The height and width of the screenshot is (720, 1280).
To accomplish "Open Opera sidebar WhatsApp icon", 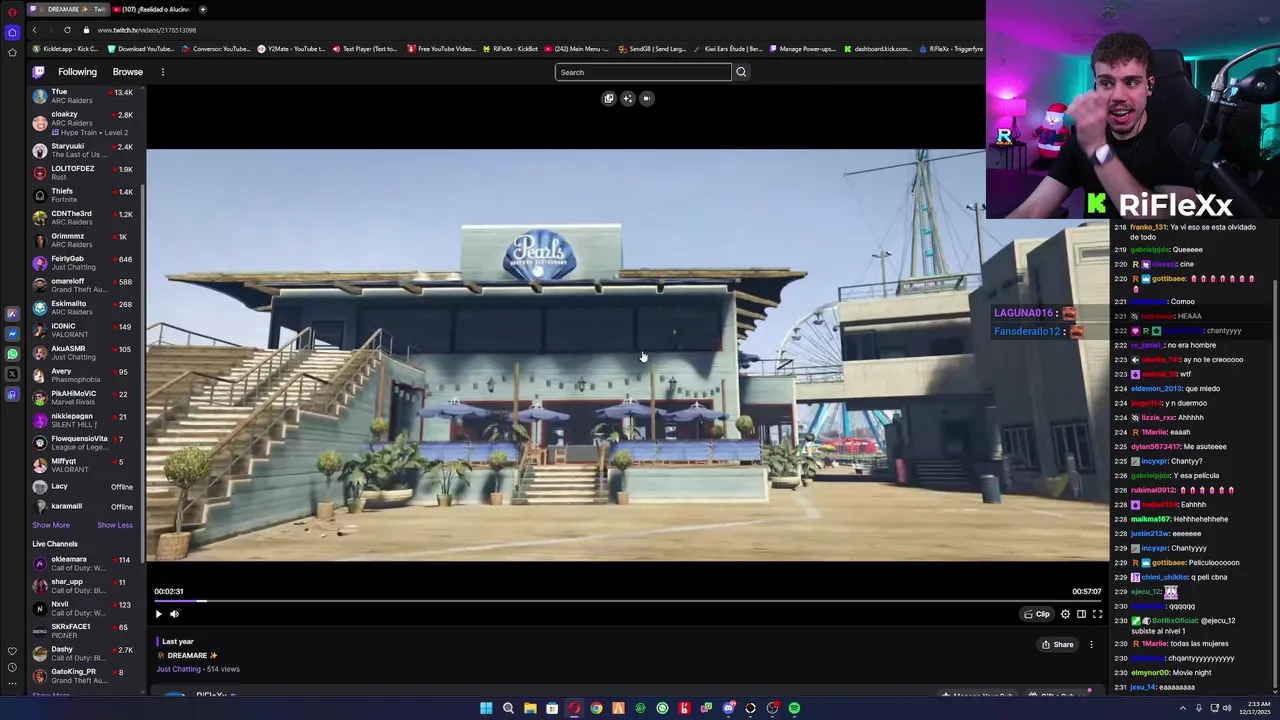I will [x=12, y=354].
